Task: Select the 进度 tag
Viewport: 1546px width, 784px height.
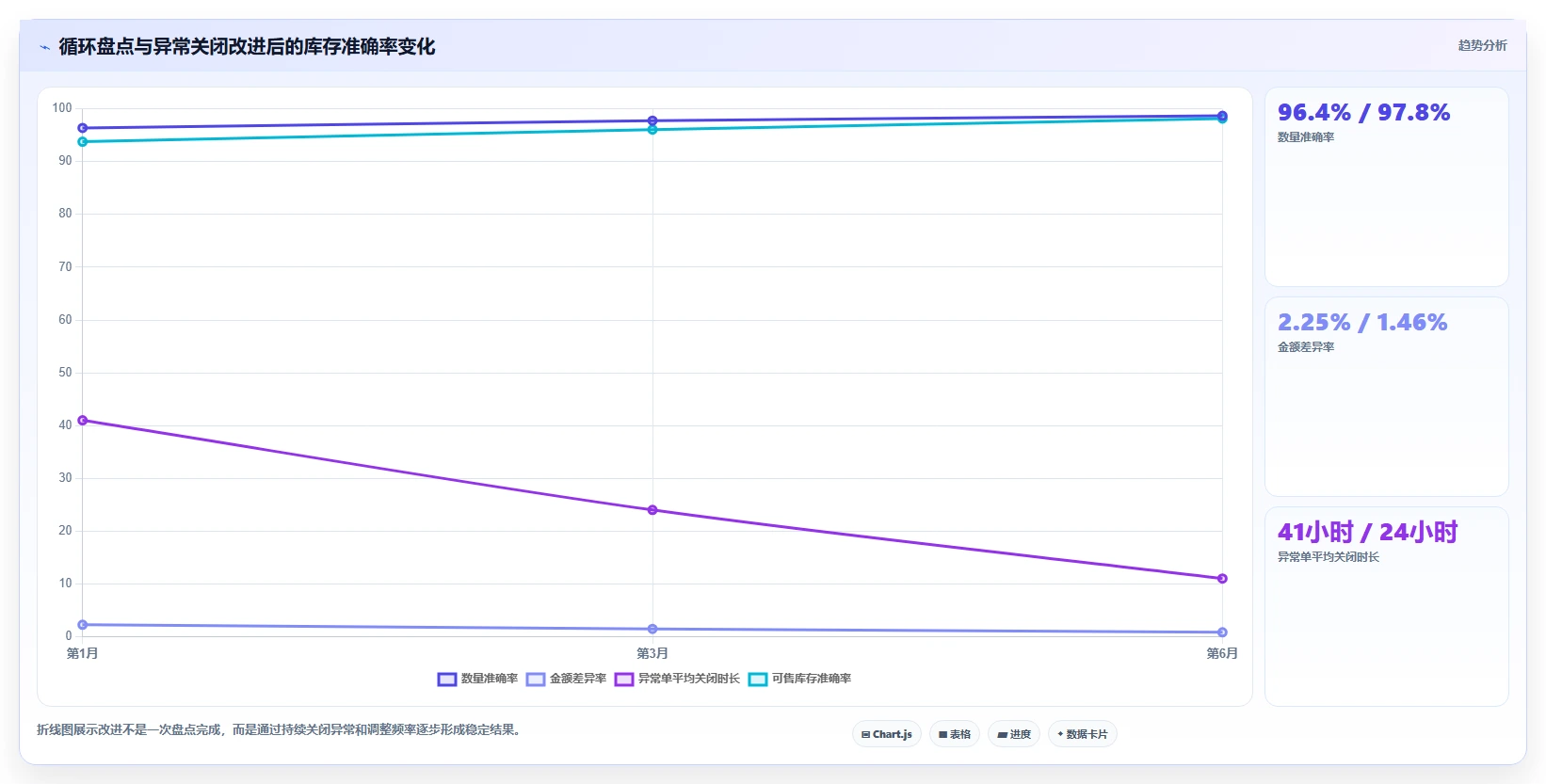Action: 1014,734
